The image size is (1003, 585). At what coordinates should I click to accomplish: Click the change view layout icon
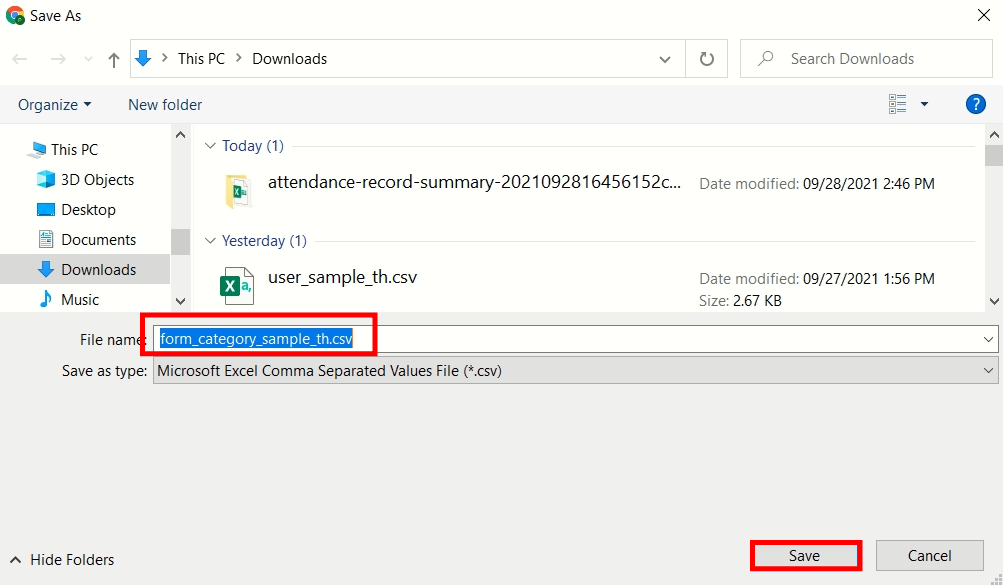(898, 104)
